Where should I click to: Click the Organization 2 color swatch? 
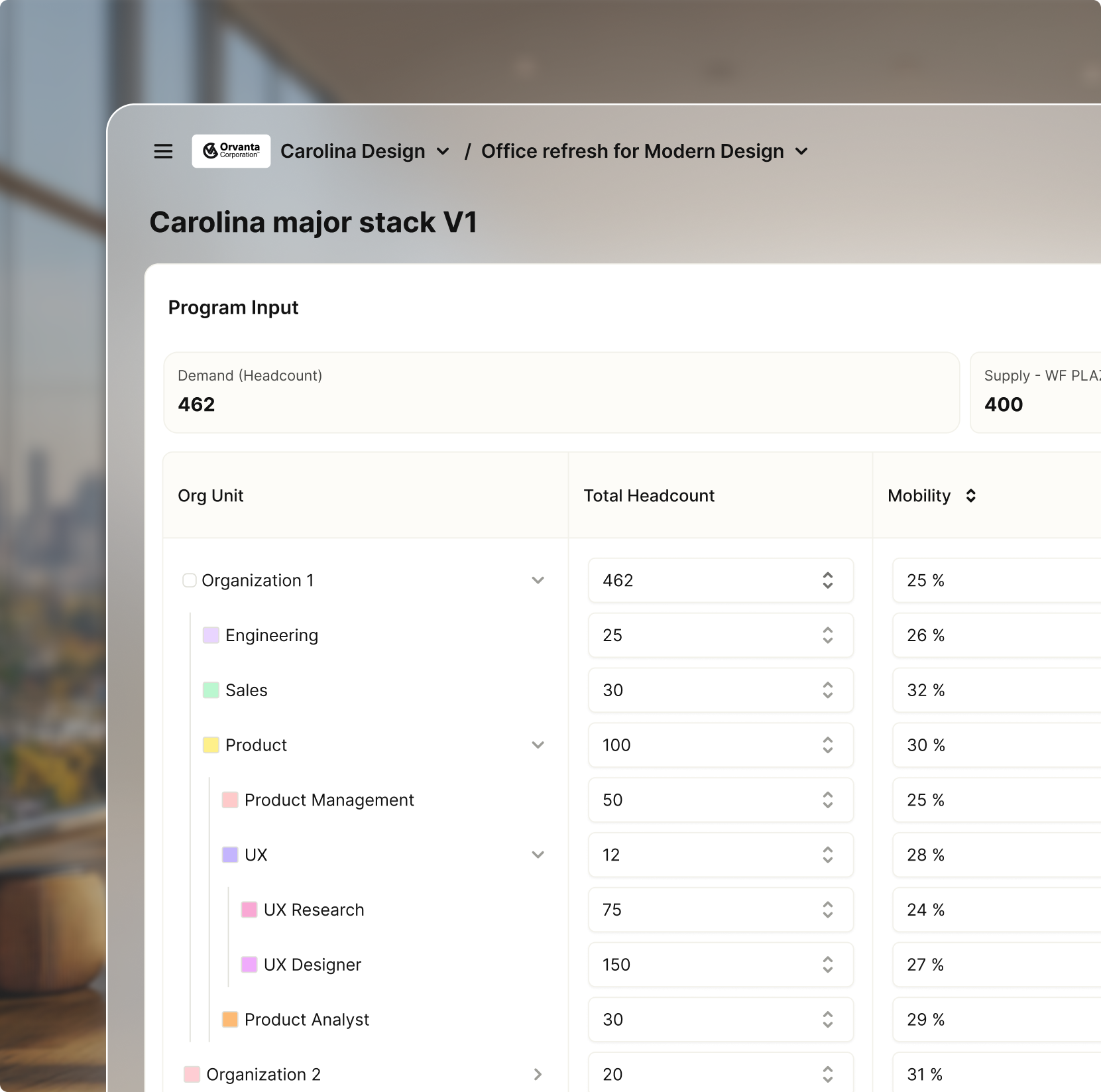[x=192, y=1074]
